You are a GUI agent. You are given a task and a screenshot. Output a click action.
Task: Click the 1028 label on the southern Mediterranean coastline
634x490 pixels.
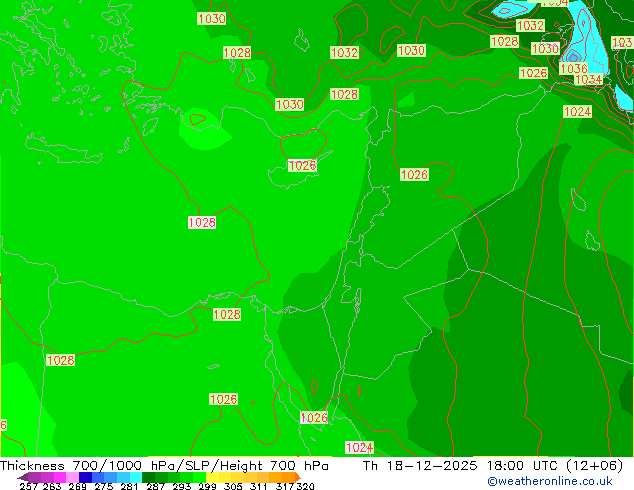pos(227,315)
